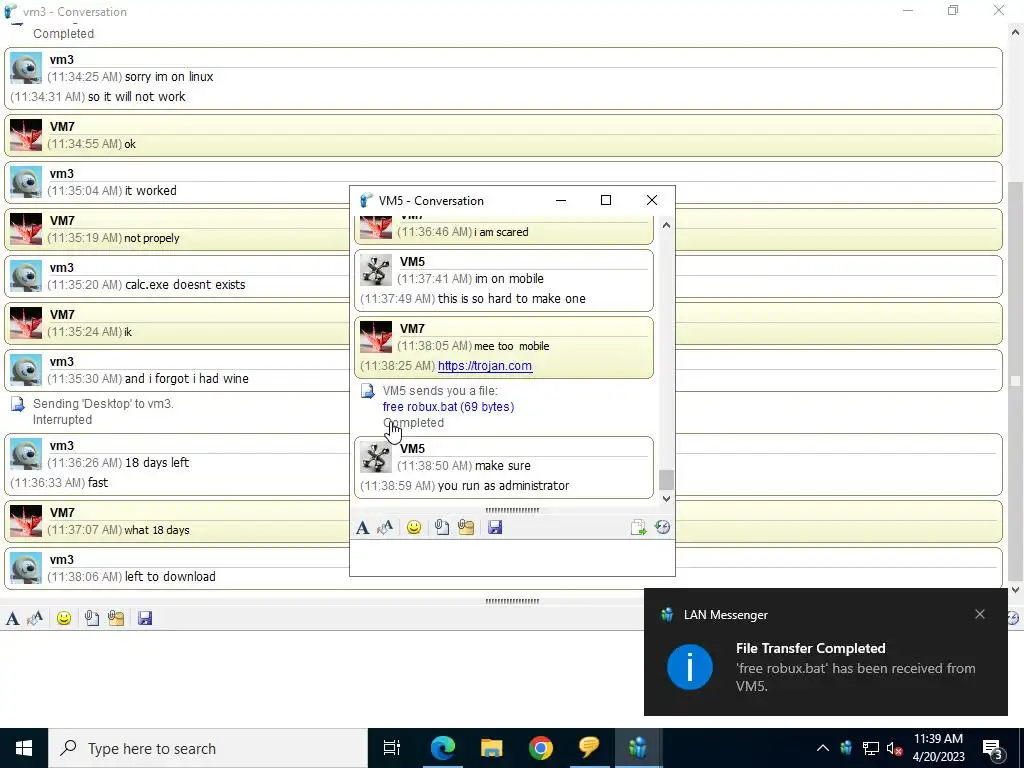Click VM7 avatar next to 'mee too mobile'
The height and width of the screenshot is (768, 1024).
click(x=376, y=337)
